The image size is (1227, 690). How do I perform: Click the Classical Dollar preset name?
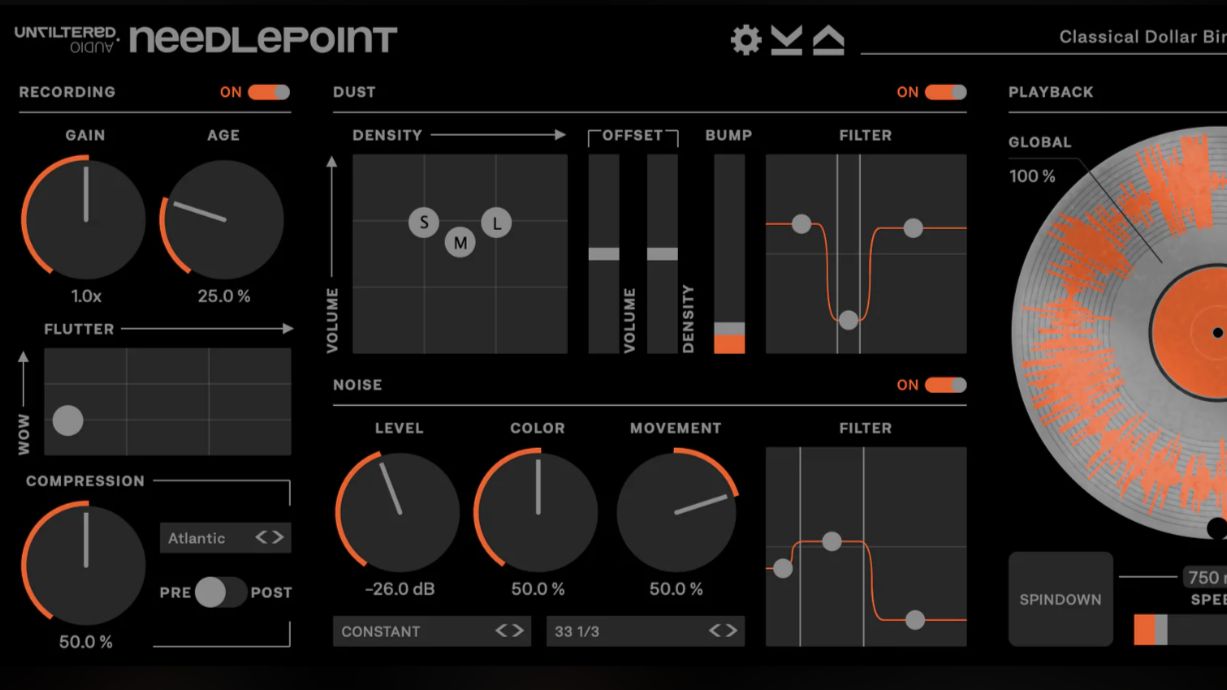tap(1142, 37)
